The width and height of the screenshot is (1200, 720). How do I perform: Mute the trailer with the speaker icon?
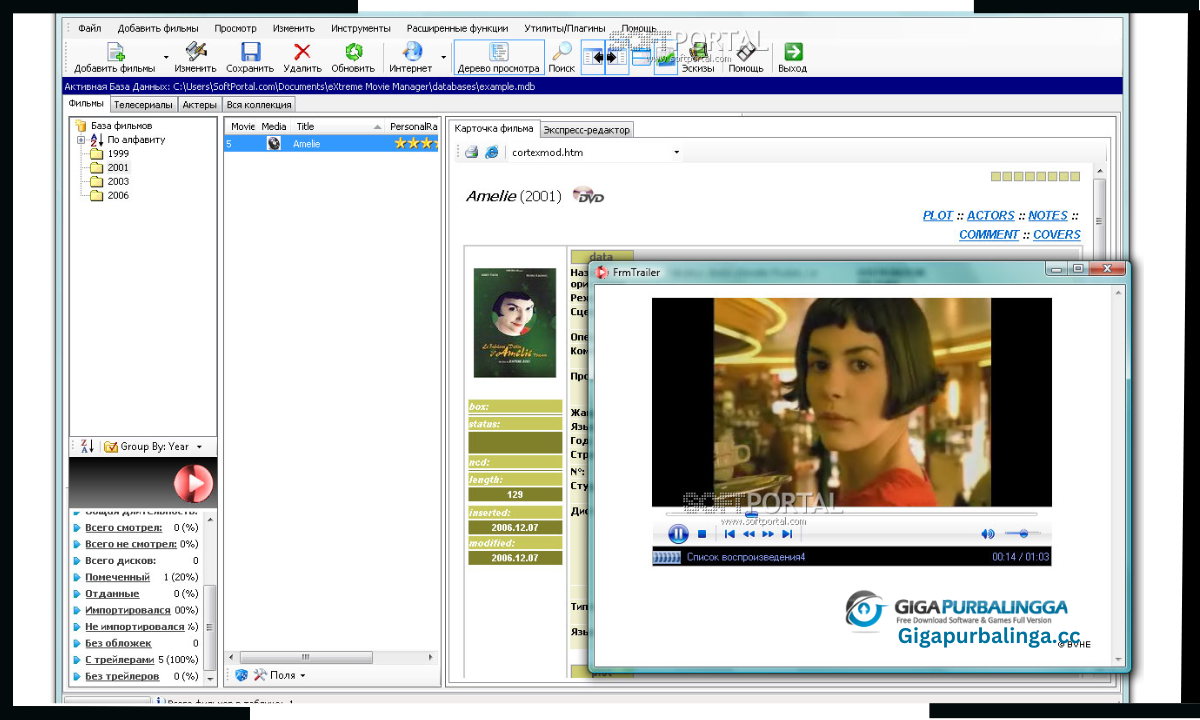988,535
